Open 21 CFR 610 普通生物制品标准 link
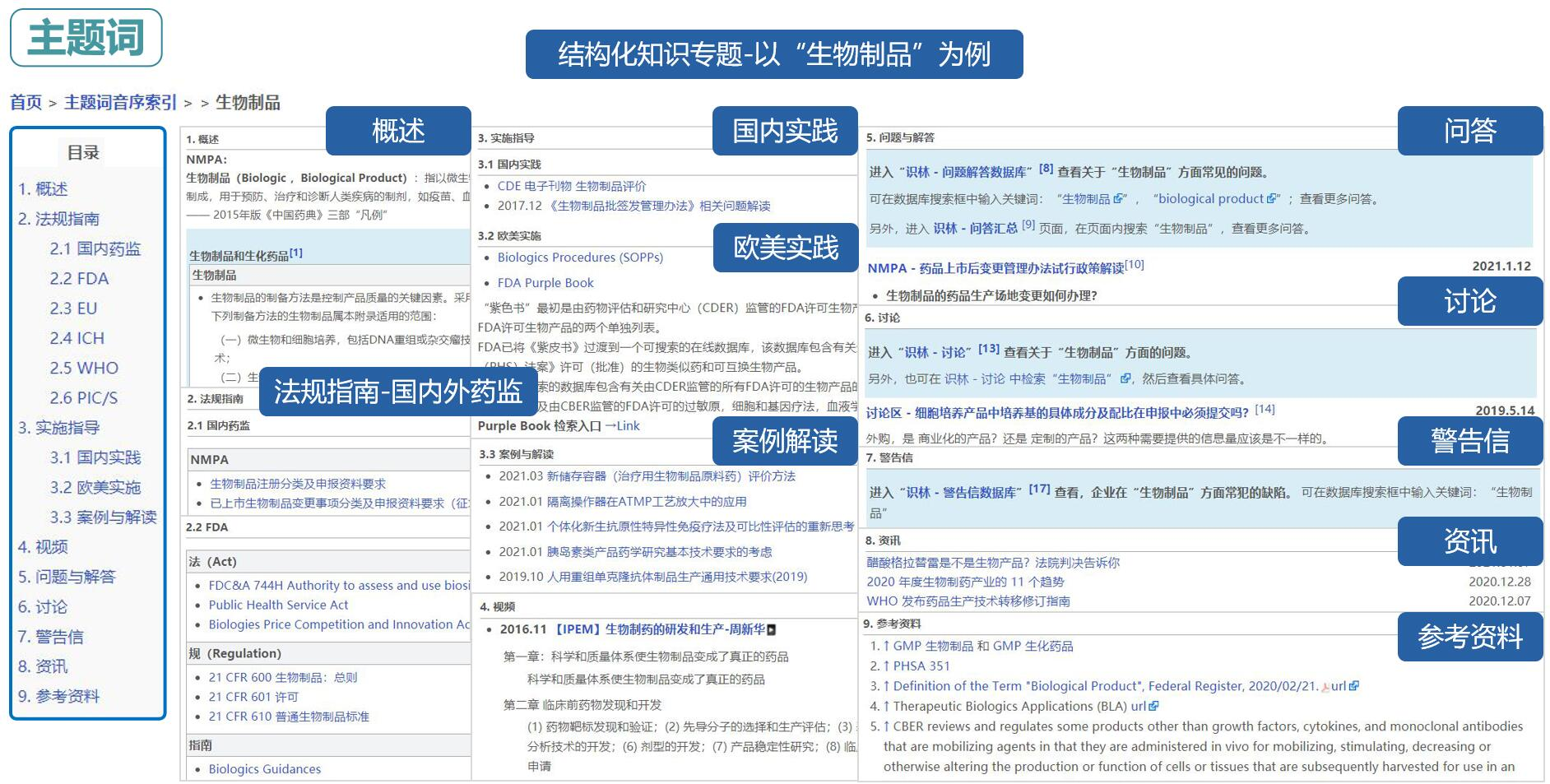 (x=289, y=717)
